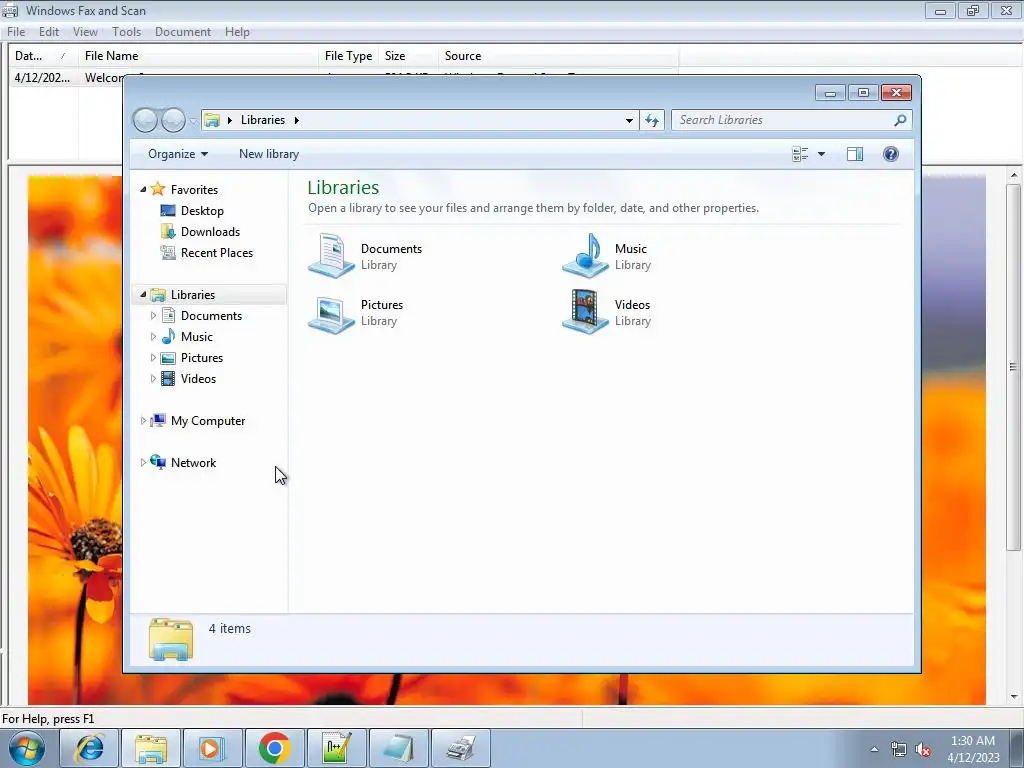Open the Documents library icon in main pane
This screenshot has width=1024, height=768.
[331, 256]
